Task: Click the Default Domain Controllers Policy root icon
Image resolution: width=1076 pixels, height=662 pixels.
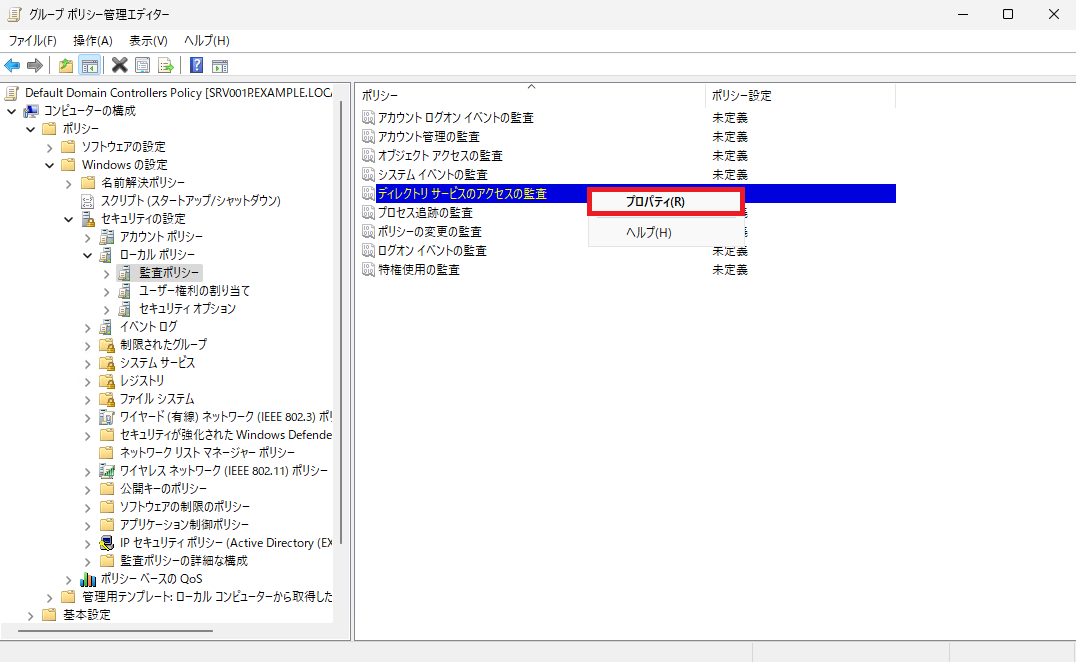Action: (x=12, y=93)
